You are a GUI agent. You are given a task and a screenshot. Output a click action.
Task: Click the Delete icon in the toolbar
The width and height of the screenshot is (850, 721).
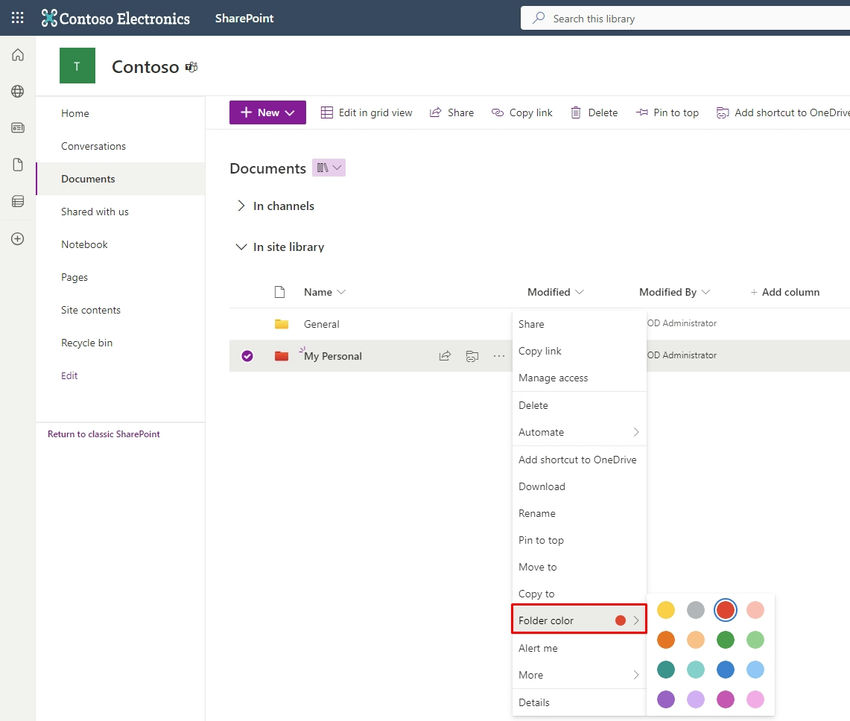[594, 112]
